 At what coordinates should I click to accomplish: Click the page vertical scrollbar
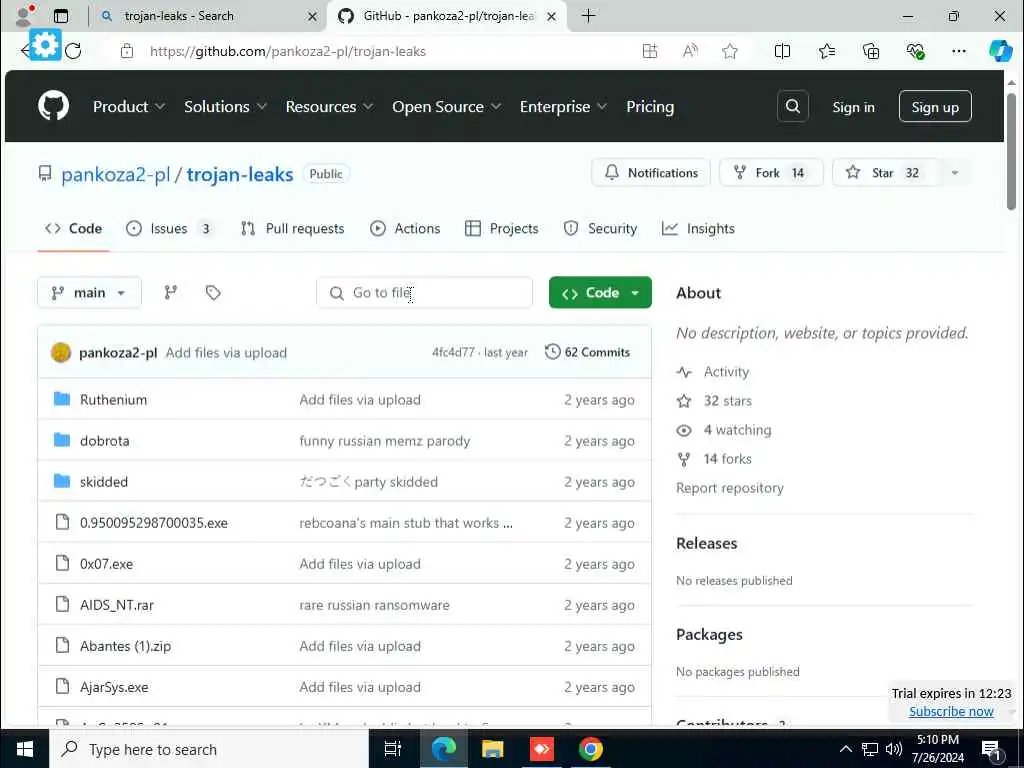1011,152
